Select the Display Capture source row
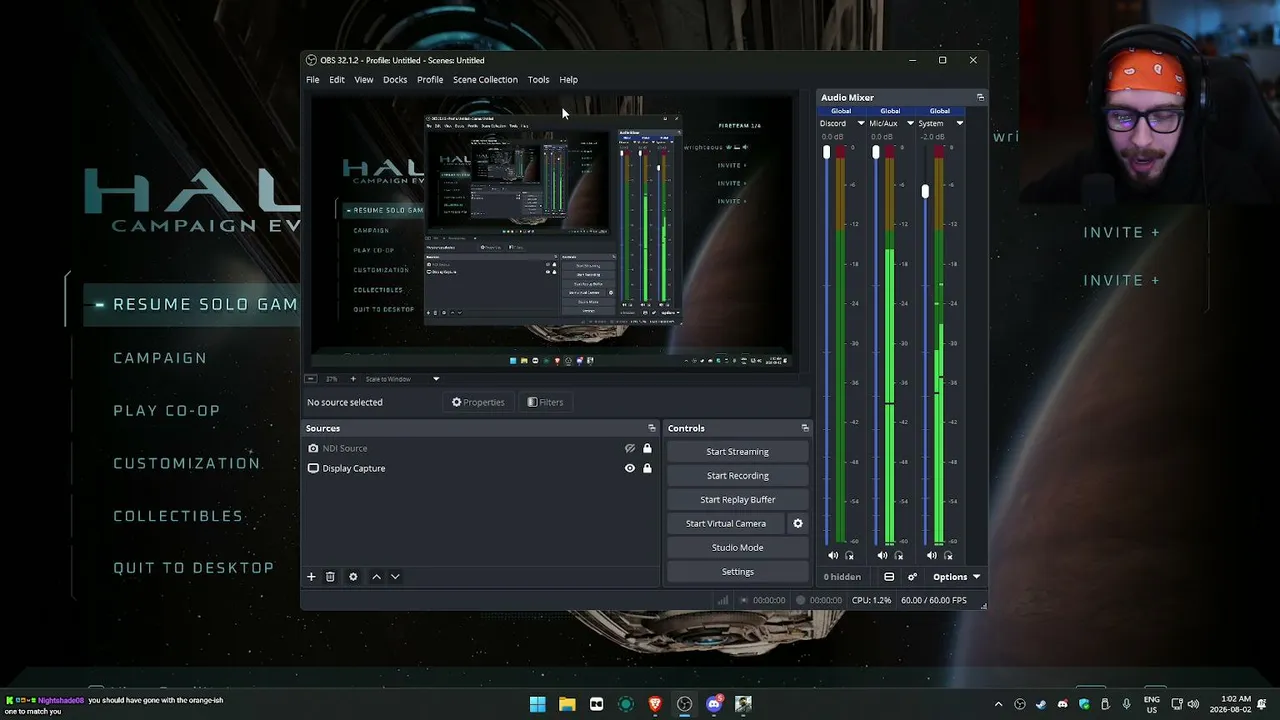The width and height of the screenshot is (1280, 720). tap(481, 468)
